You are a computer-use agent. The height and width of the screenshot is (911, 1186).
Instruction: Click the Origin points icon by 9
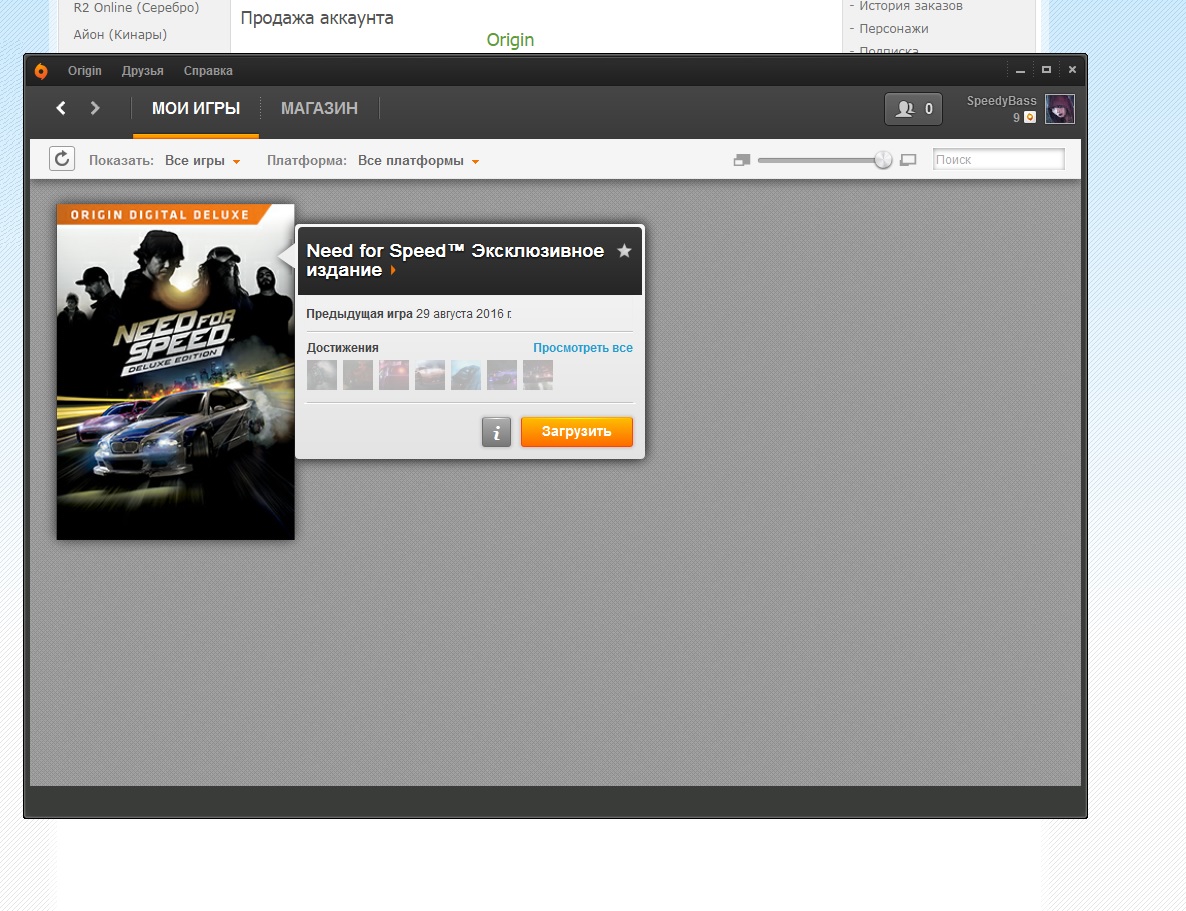click(1029, 117)
